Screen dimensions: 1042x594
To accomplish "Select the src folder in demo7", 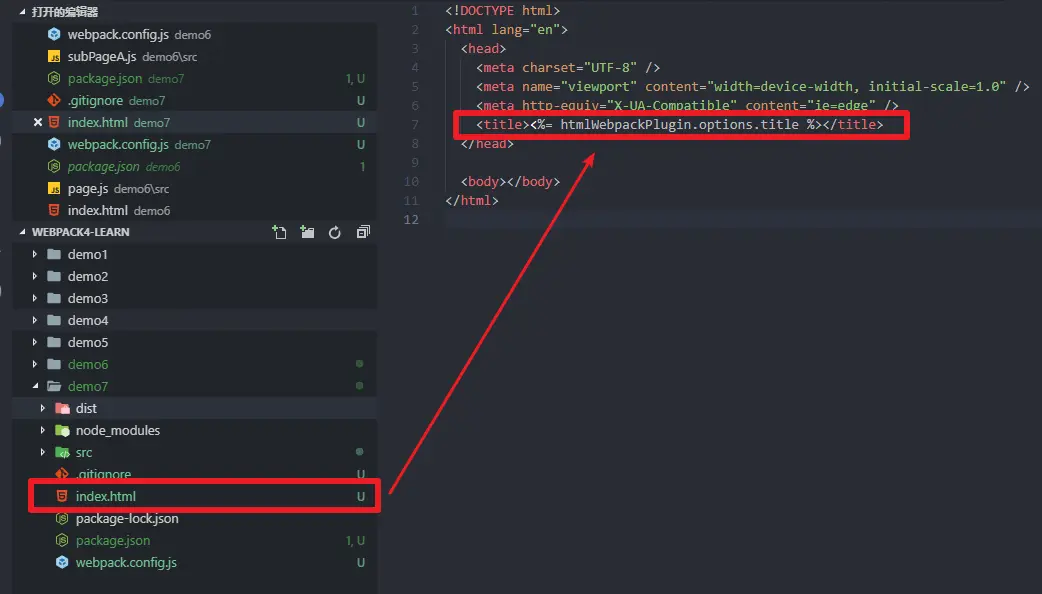I will pyautogui.click(x=84, y=452).
